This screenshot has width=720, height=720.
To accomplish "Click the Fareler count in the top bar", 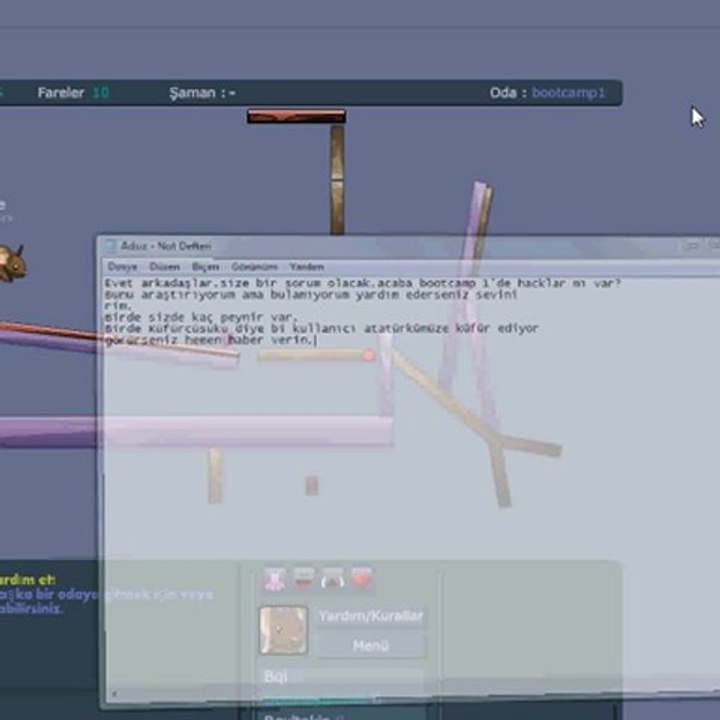I will [x=101, y=93].
